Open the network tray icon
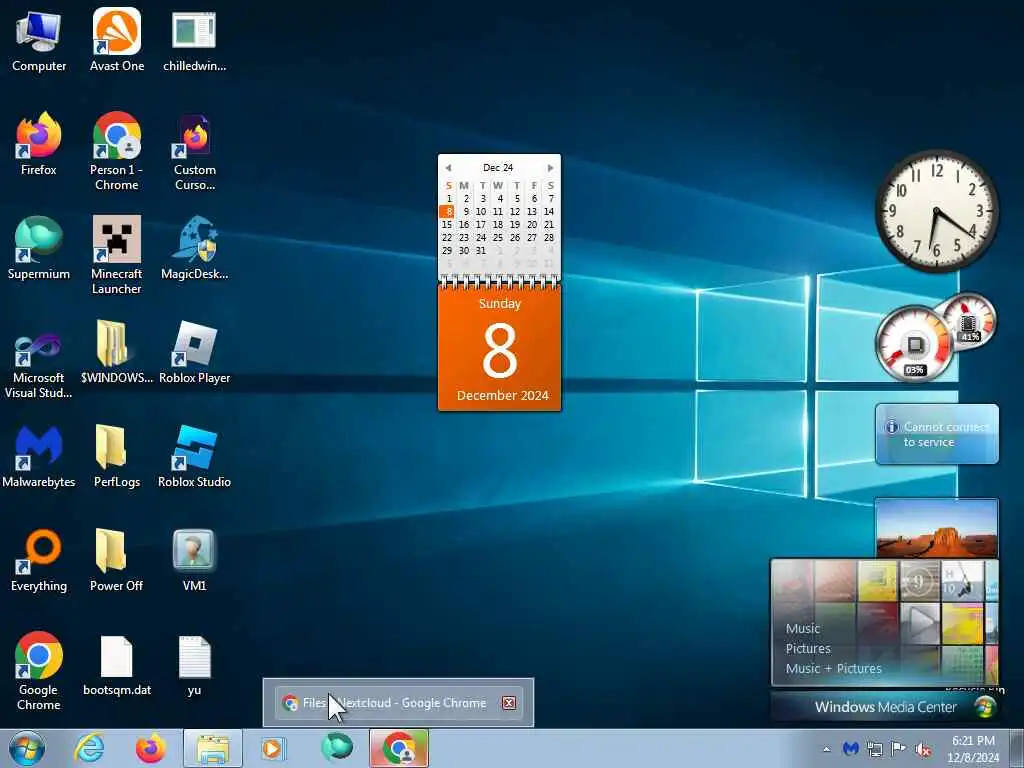This screenshot has width=1024, height=768. [x=874, y=748]
